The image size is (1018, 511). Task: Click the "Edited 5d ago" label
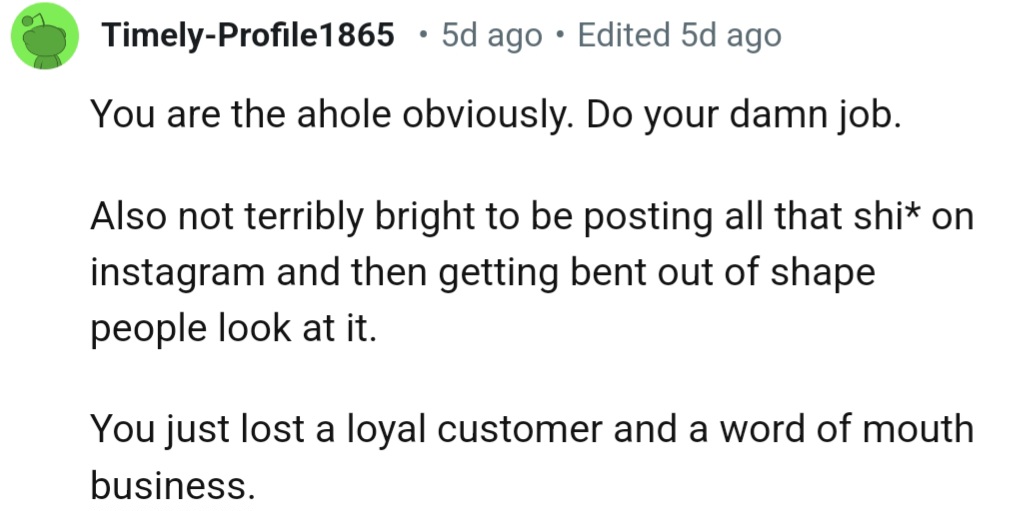(679, 36)
